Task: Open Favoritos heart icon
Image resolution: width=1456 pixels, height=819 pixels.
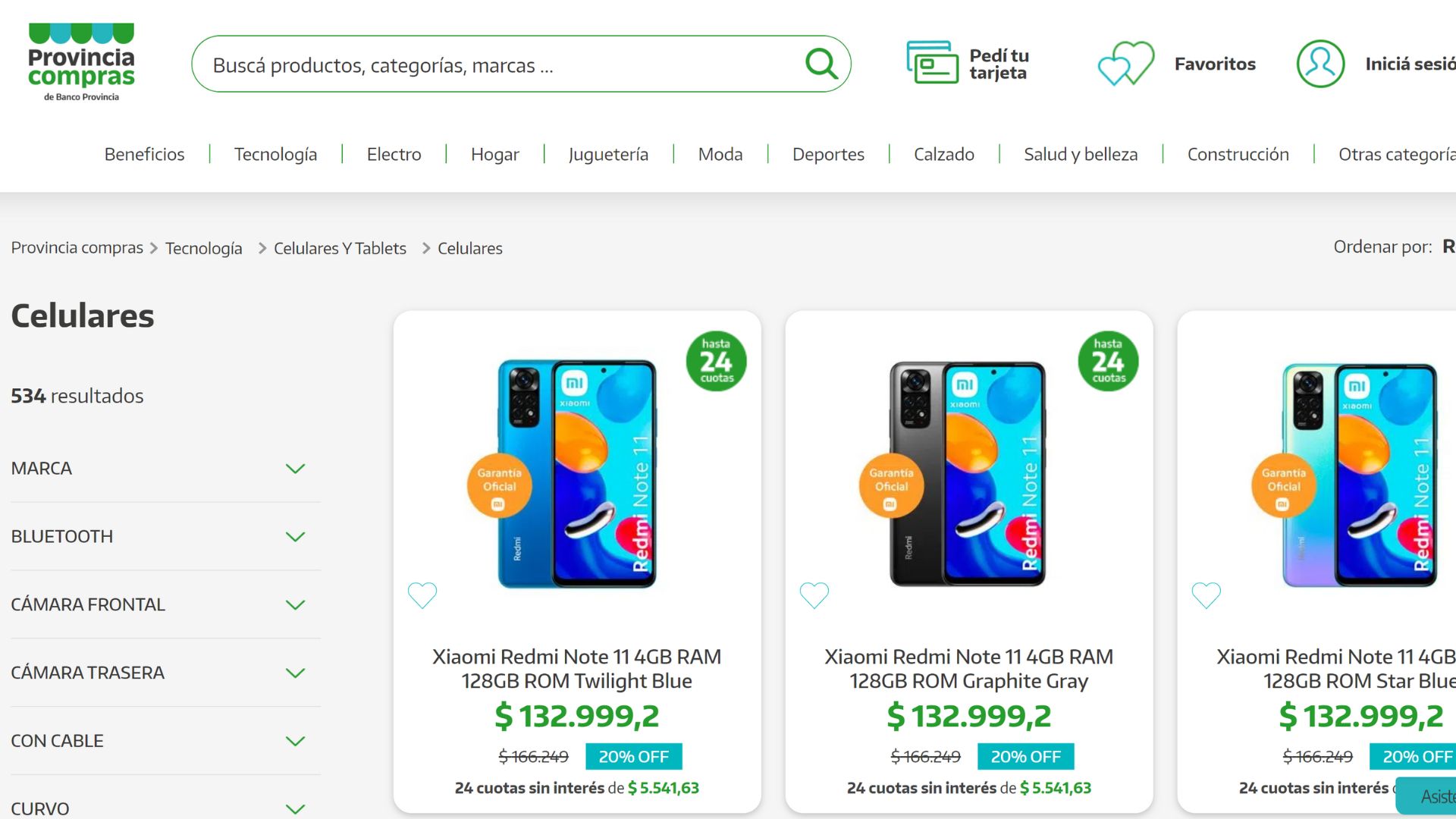Action: (1125, 64)
